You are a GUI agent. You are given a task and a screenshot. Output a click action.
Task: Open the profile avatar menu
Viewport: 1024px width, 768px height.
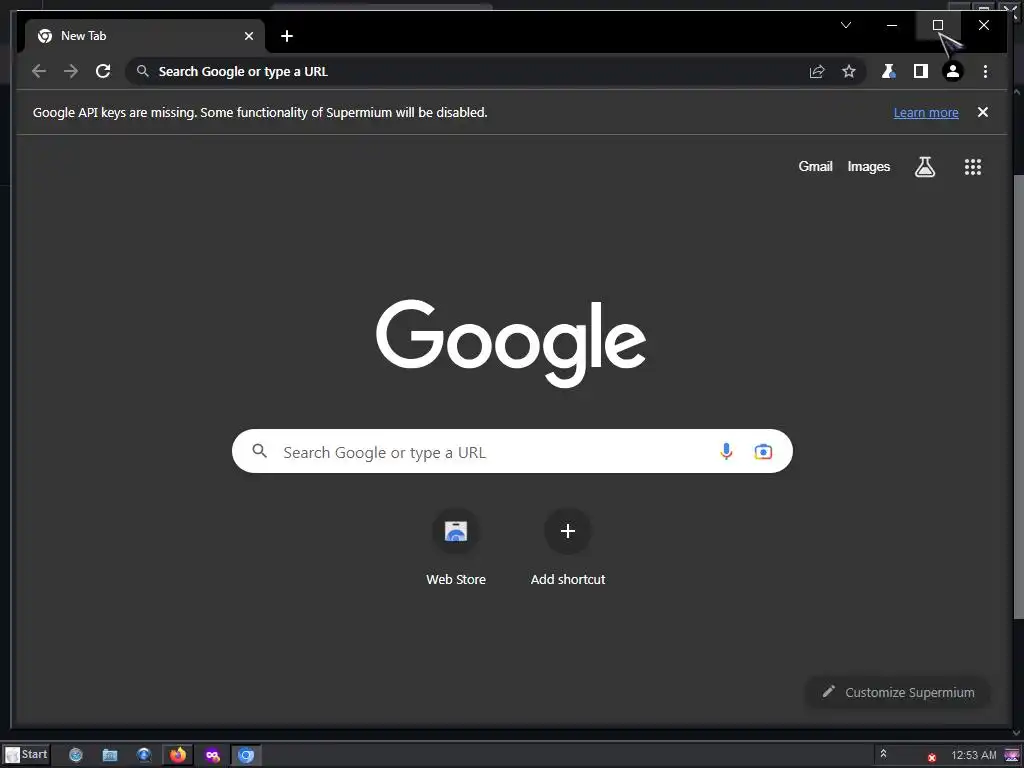click(953, 71)
